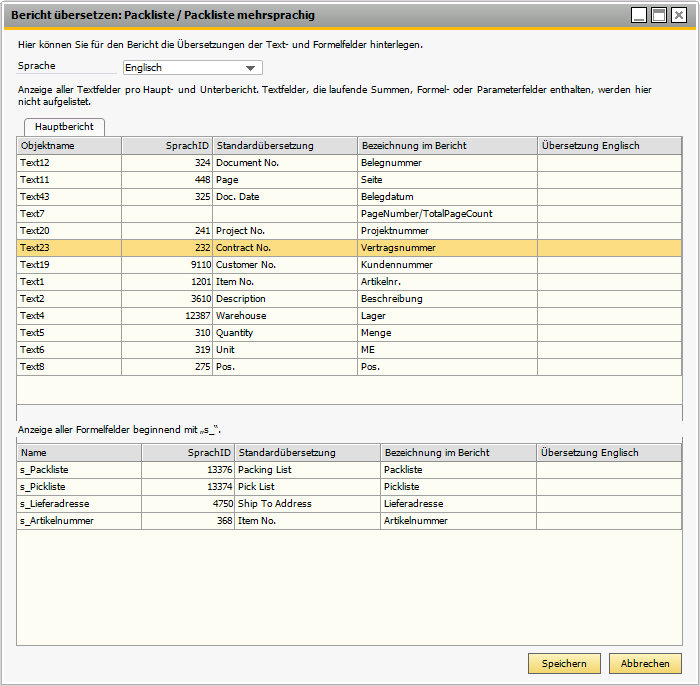This screenshot has width=700, height=686.
Task: Click Übersetzung Englisch cell for Belegnummer
Action: click(x=609, y=163)
